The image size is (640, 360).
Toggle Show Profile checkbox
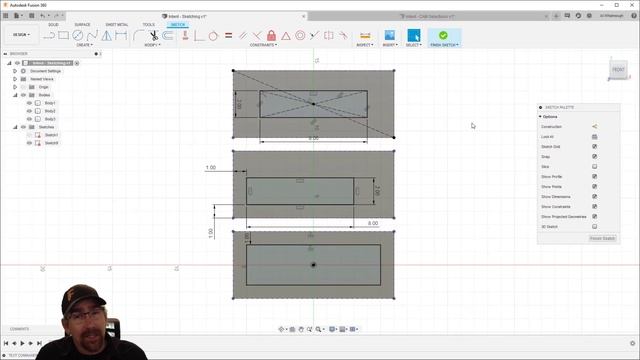[x=594, y=177]
